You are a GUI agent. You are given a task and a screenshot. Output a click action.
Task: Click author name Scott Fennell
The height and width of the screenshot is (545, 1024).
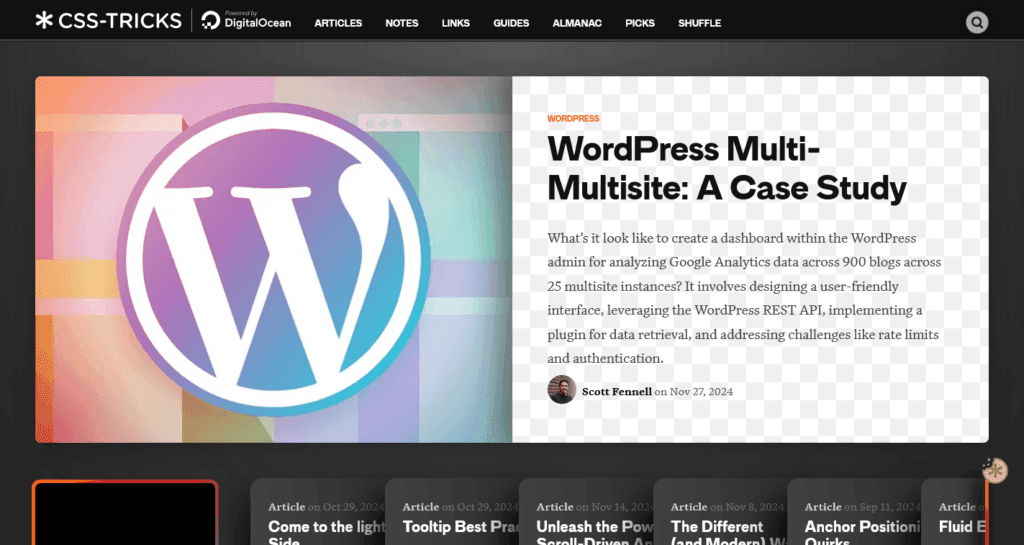coord(617,392)
